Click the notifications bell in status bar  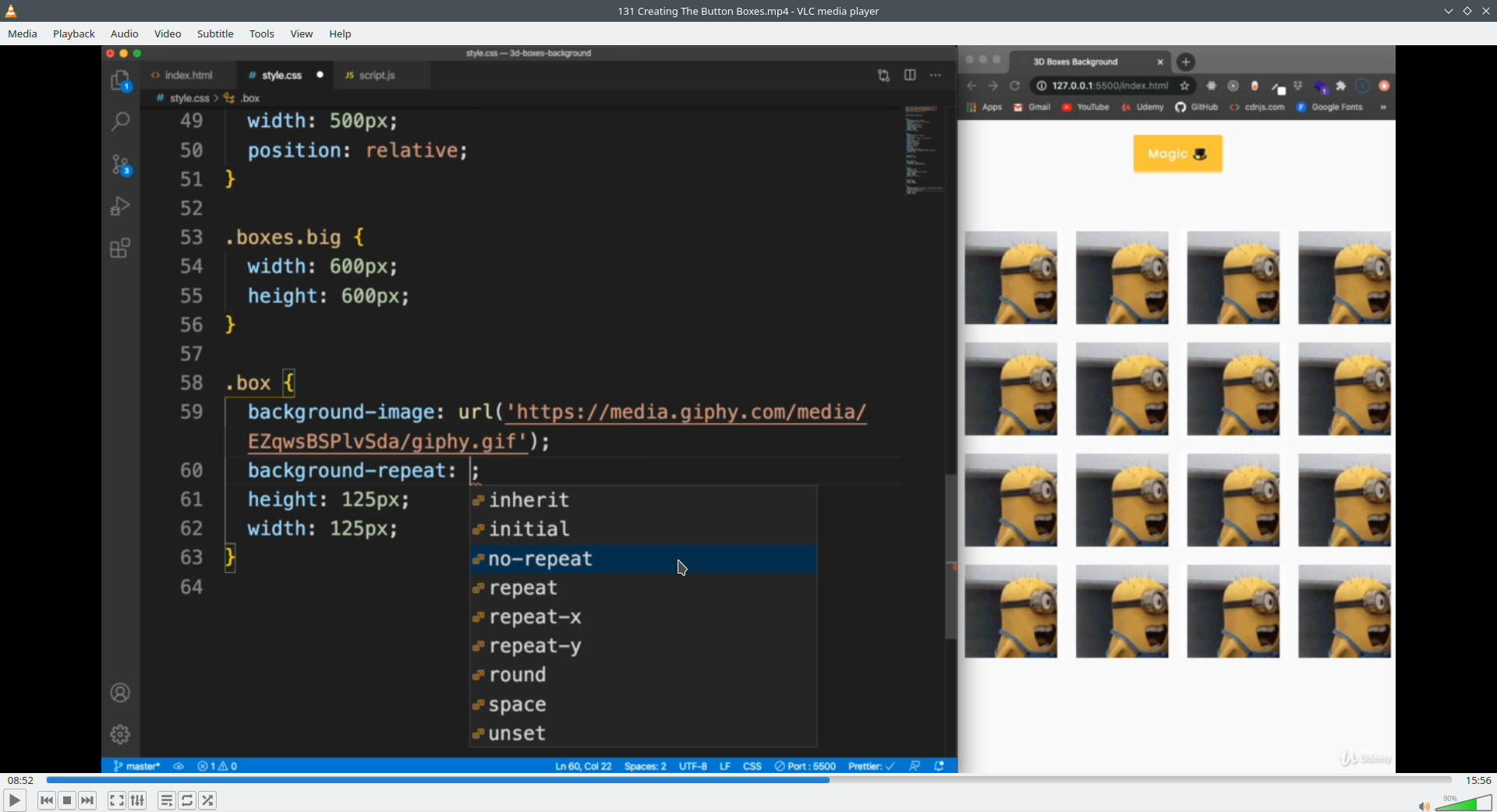click(940, 766)
